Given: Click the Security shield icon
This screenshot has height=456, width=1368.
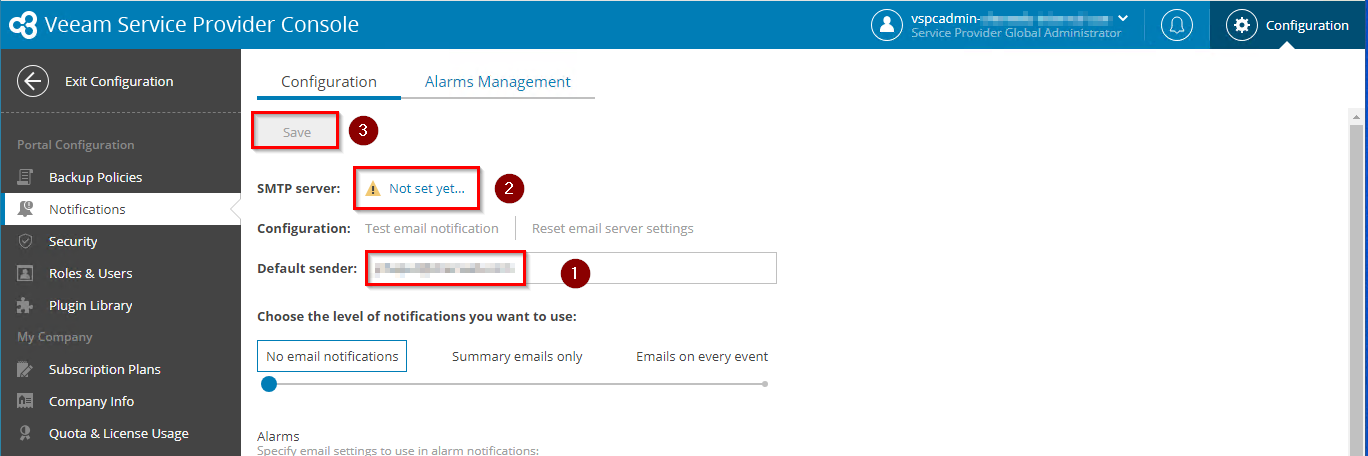Looking at the screenshot, I should point(26,241).
